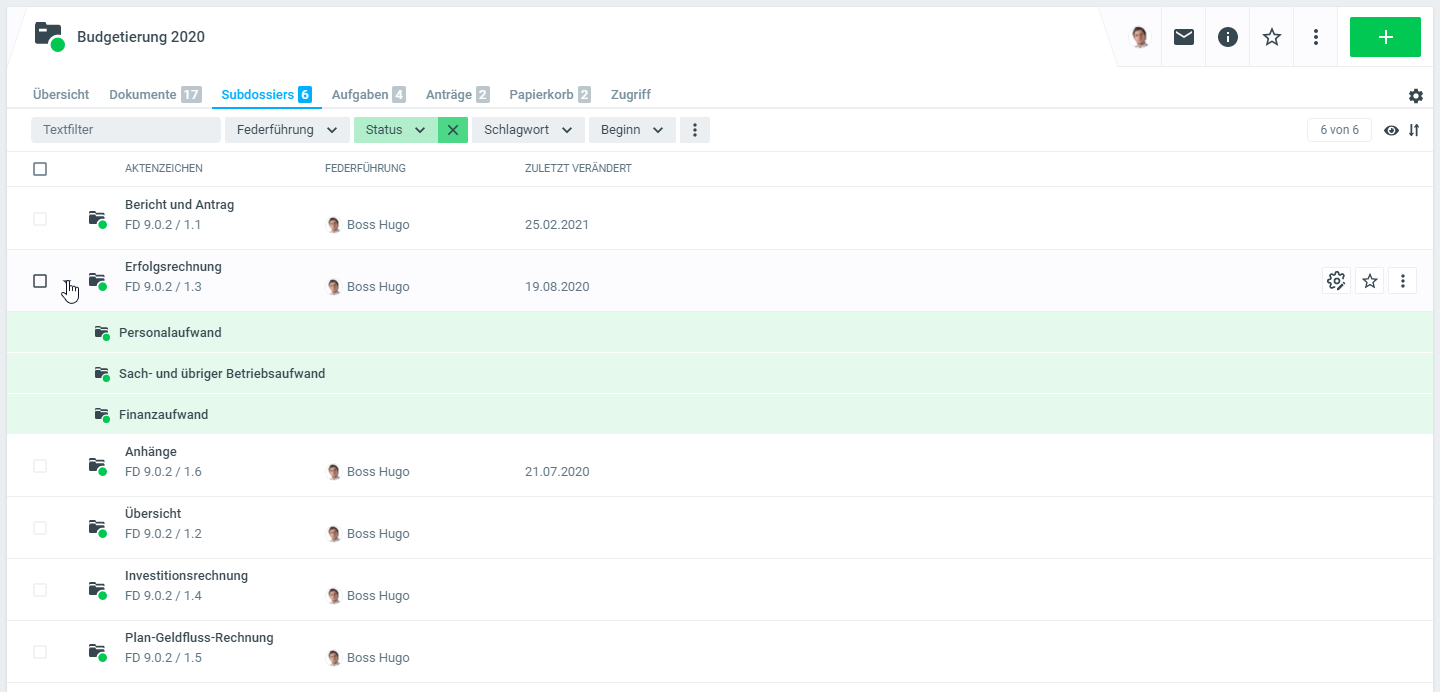Click the sort arrows icon

click(1414, 130)
